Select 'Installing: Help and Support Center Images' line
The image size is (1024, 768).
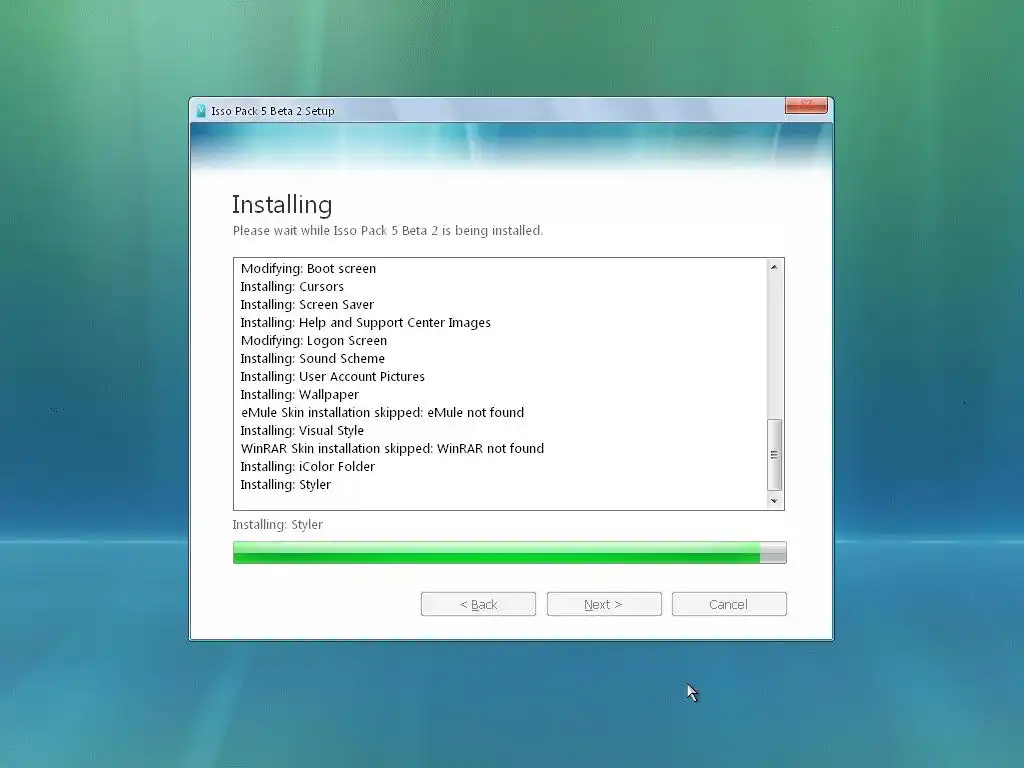[x=365, y=323]
